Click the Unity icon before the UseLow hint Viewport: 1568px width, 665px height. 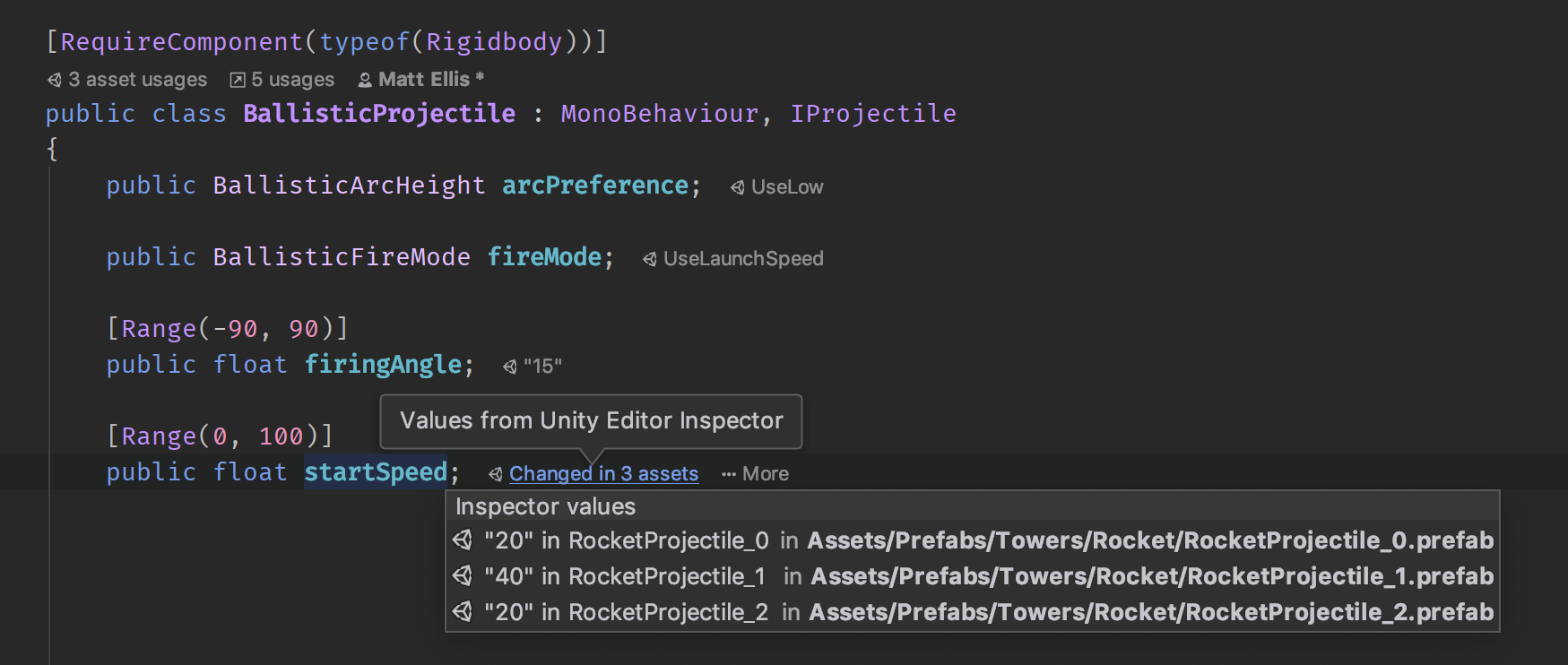738,187
